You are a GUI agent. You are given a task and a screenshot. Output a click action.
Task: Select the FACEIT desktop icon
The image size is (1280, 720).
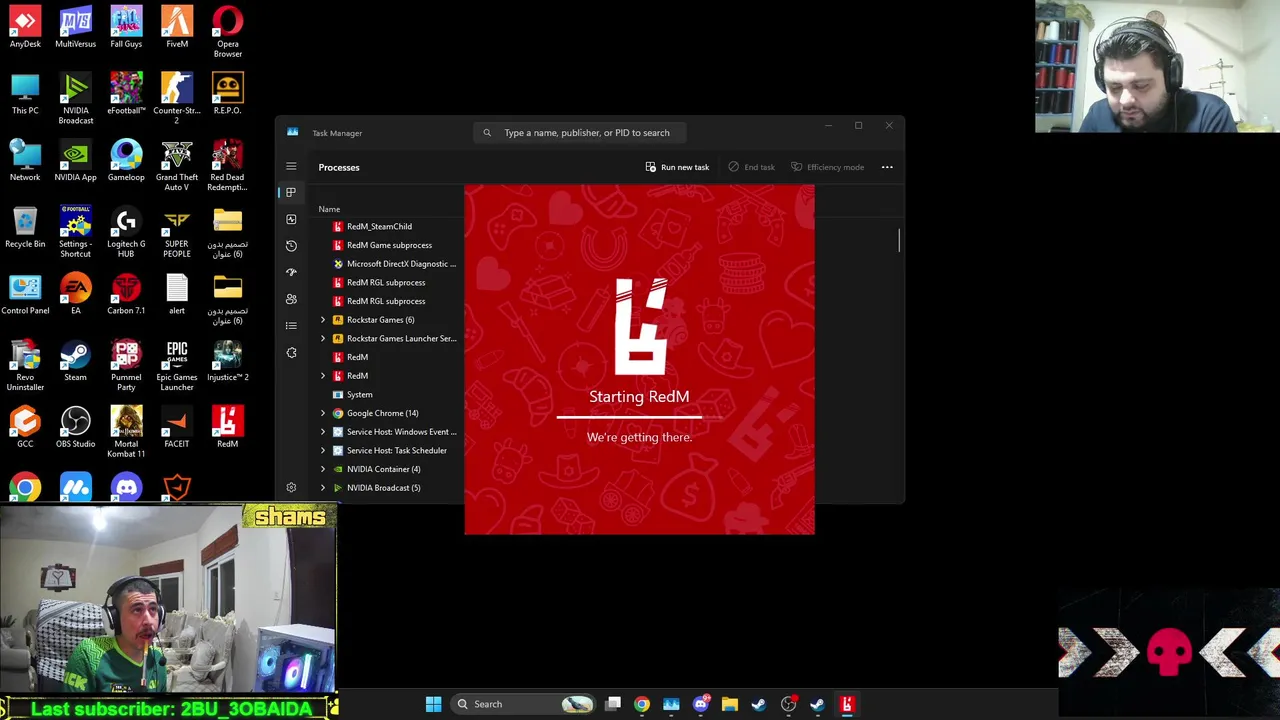tap(177, 428)
